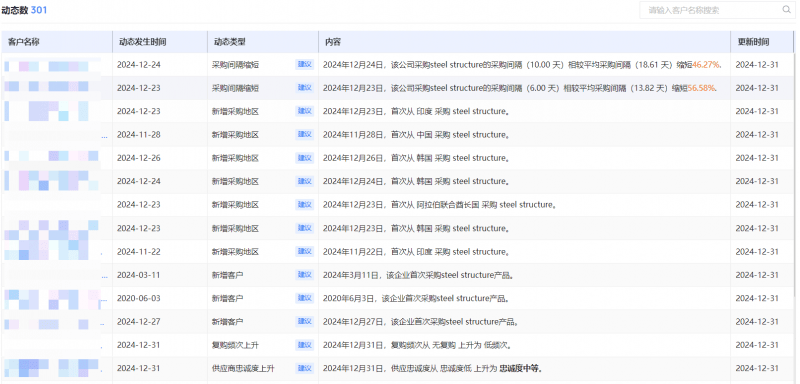Click the 动态数 301 count label

(24, 10)
